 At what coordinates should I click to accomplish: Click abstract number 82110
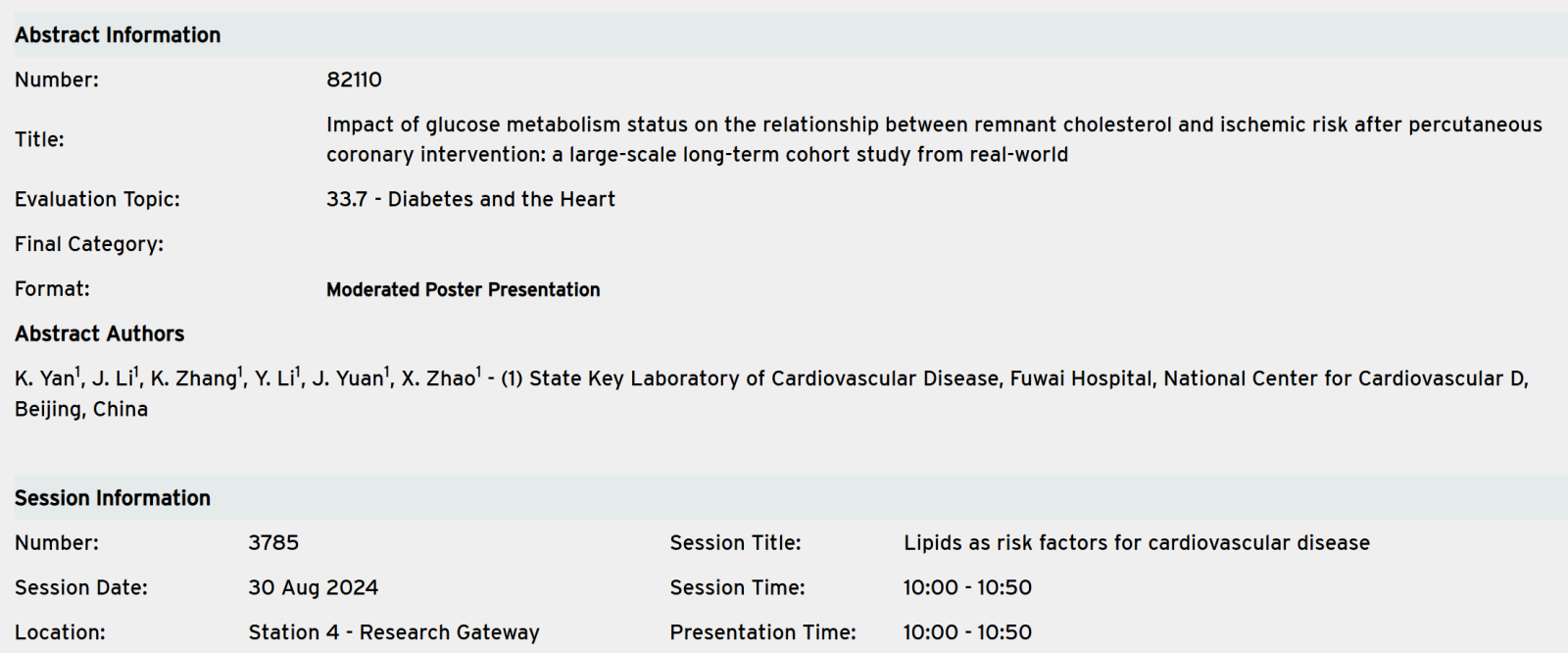point(354,79)
